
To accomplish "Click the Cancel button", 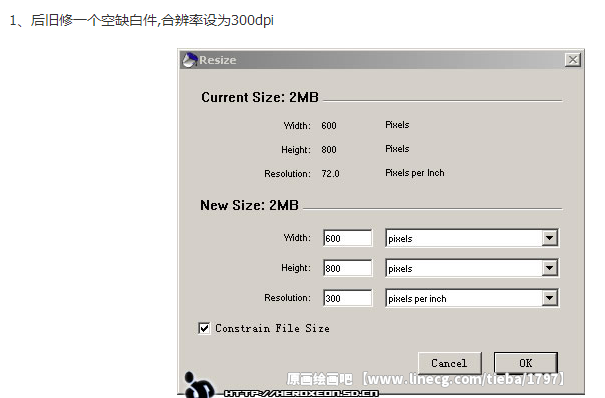I will pyautogui.click(x=450, y=363).
